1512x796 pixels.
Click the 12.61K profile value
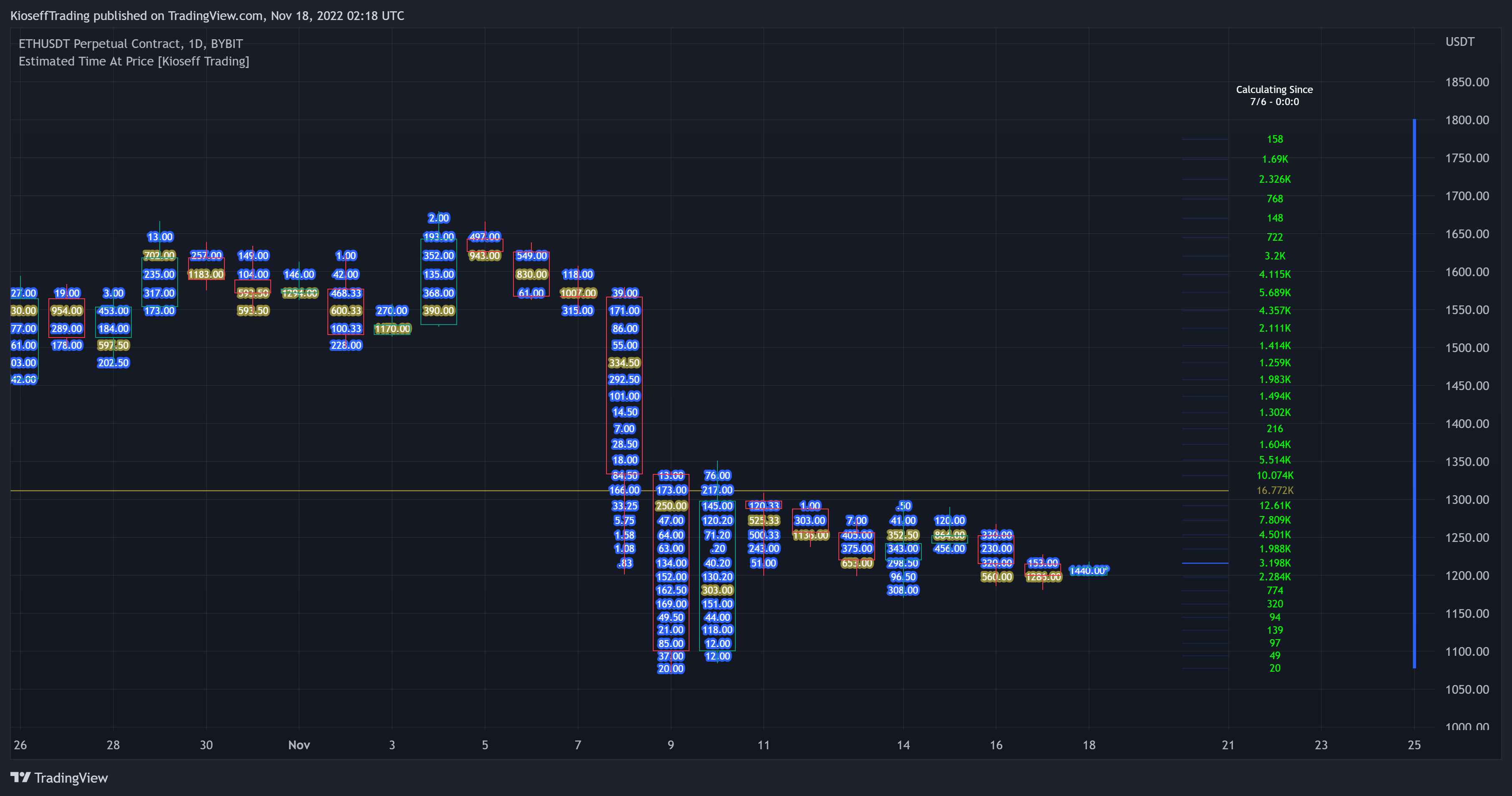(1275, 505)
